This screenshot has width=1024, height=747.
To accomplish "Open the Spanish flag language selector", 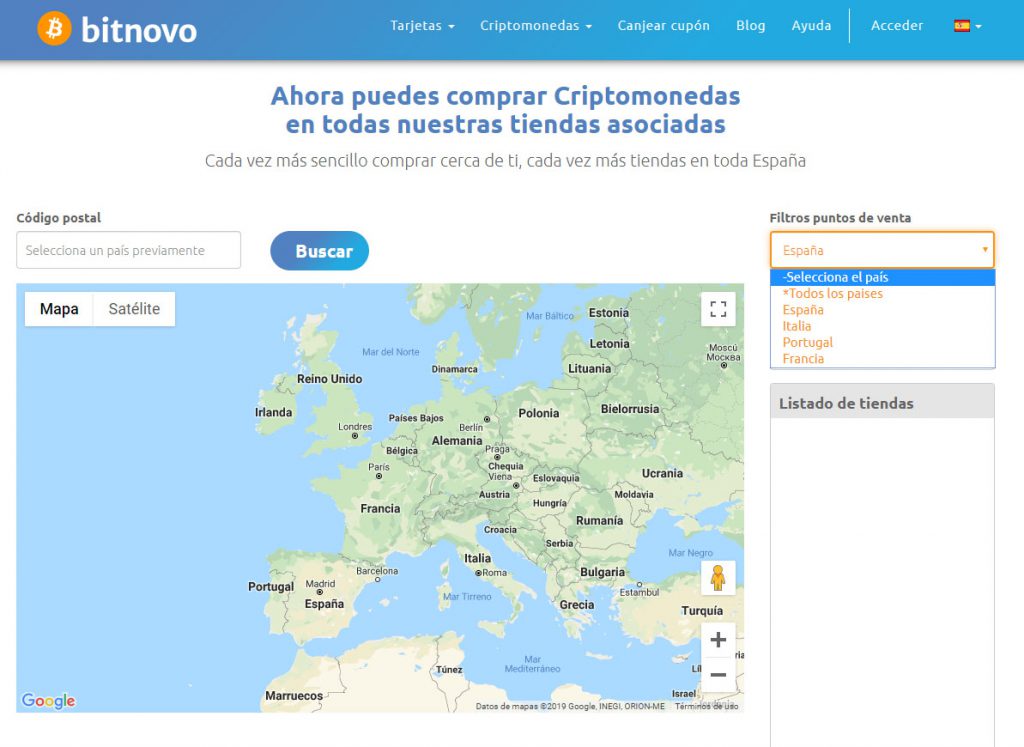I will click(967, 26).
